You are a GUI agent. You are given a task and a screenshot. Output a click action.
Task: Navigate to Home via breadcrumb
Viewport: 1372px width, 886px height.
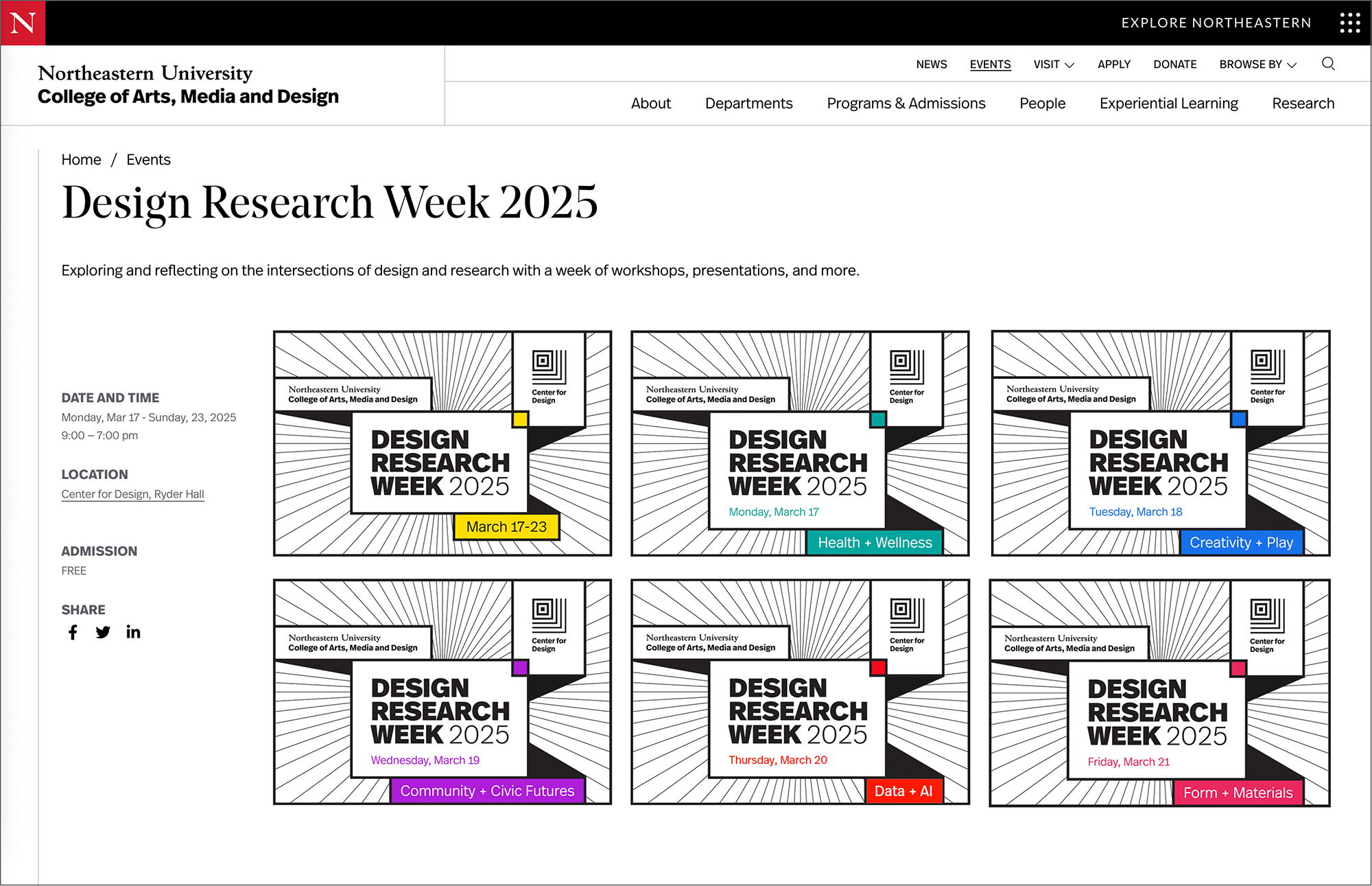tap(81, 159)
